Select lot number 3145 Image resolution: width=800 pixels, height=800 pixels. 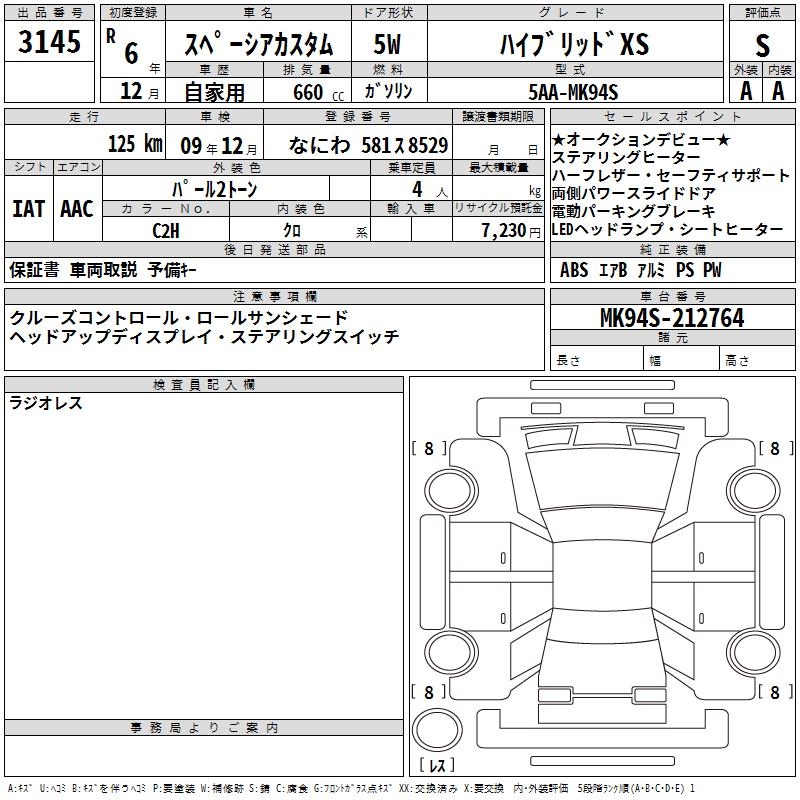click(49, 42)
